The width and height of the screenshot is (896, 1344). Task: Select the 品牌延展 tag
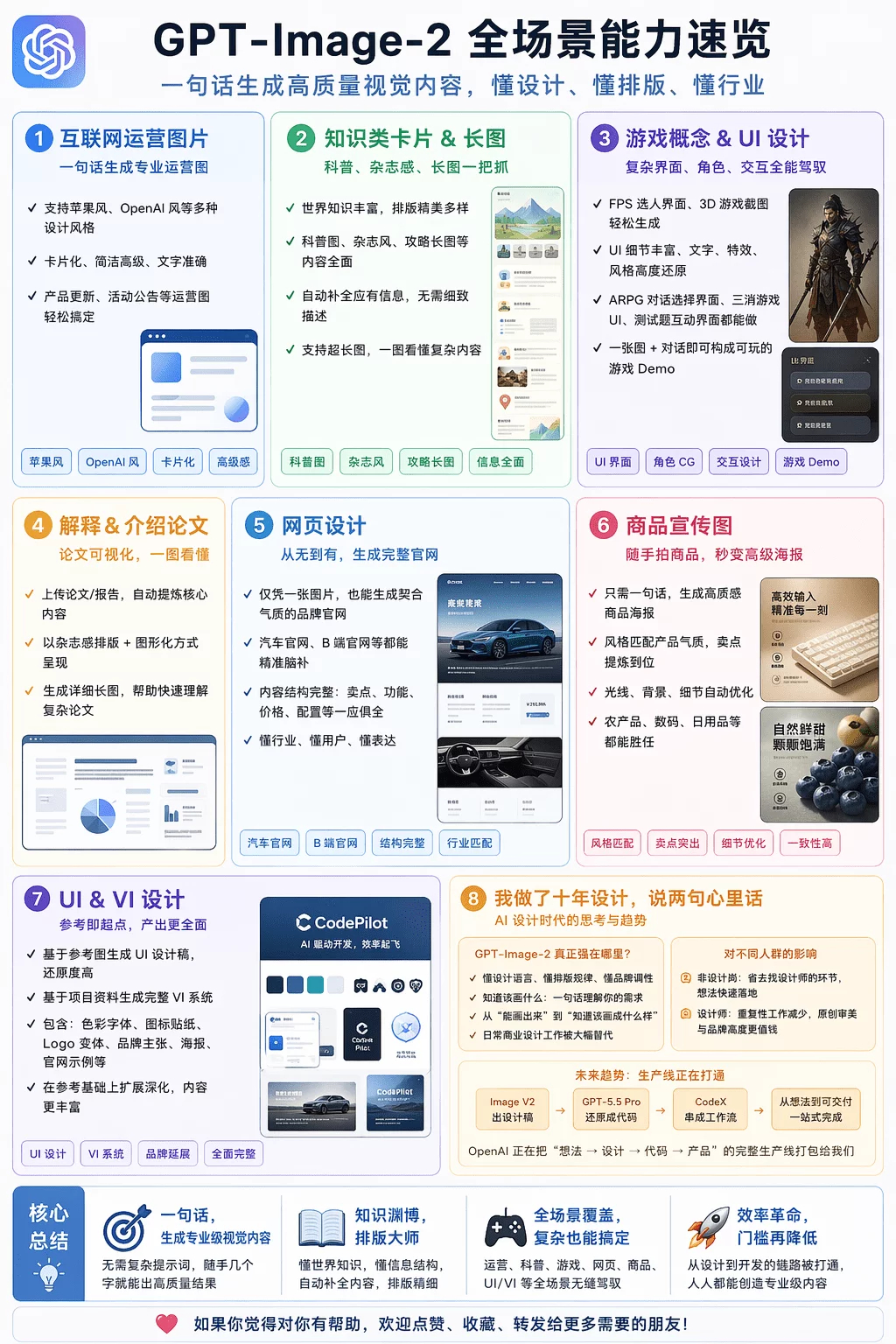168,1154
